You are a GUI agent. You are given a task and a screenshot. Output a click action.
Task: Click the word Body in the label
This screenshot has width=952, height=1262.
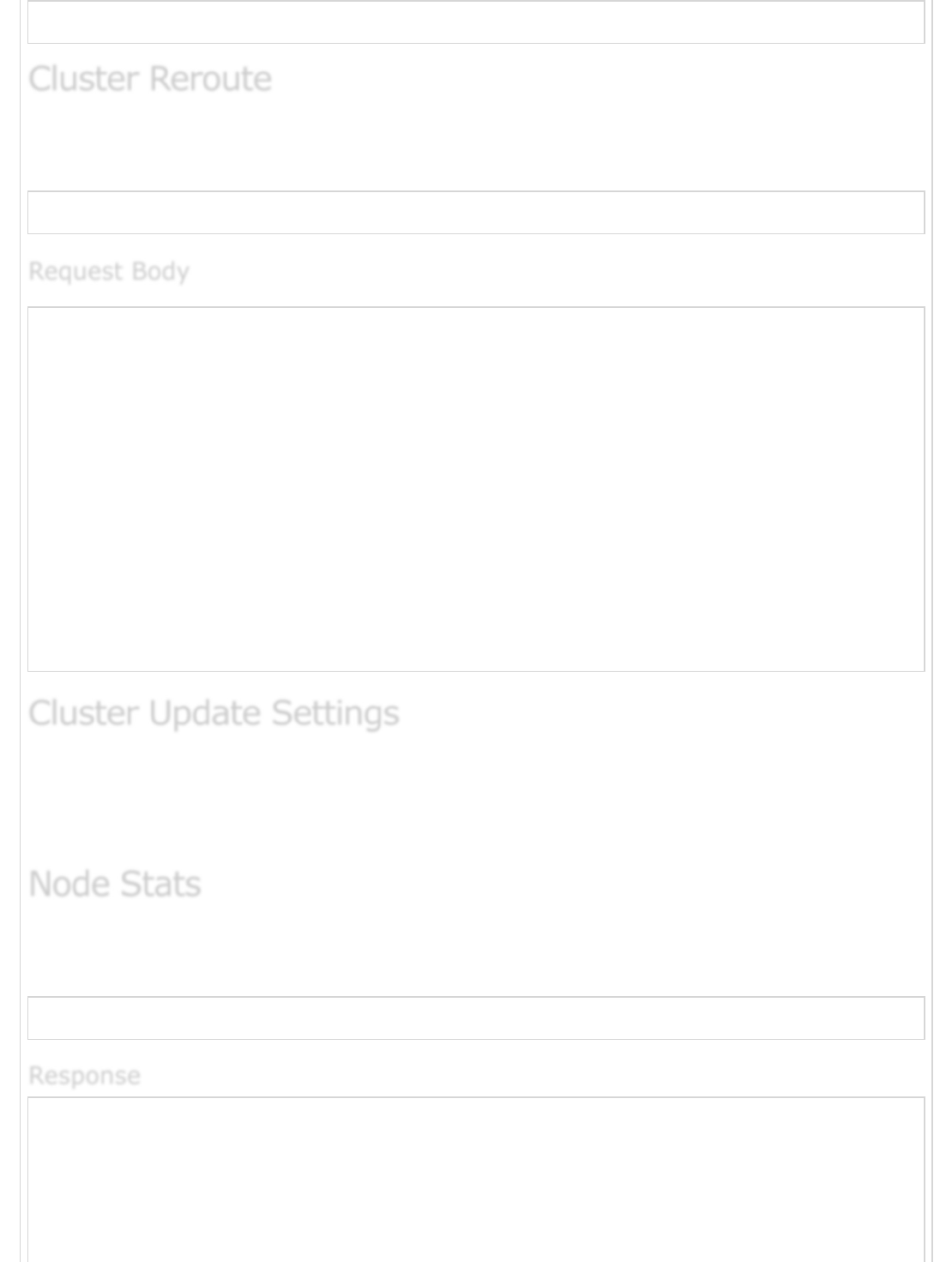160,271
